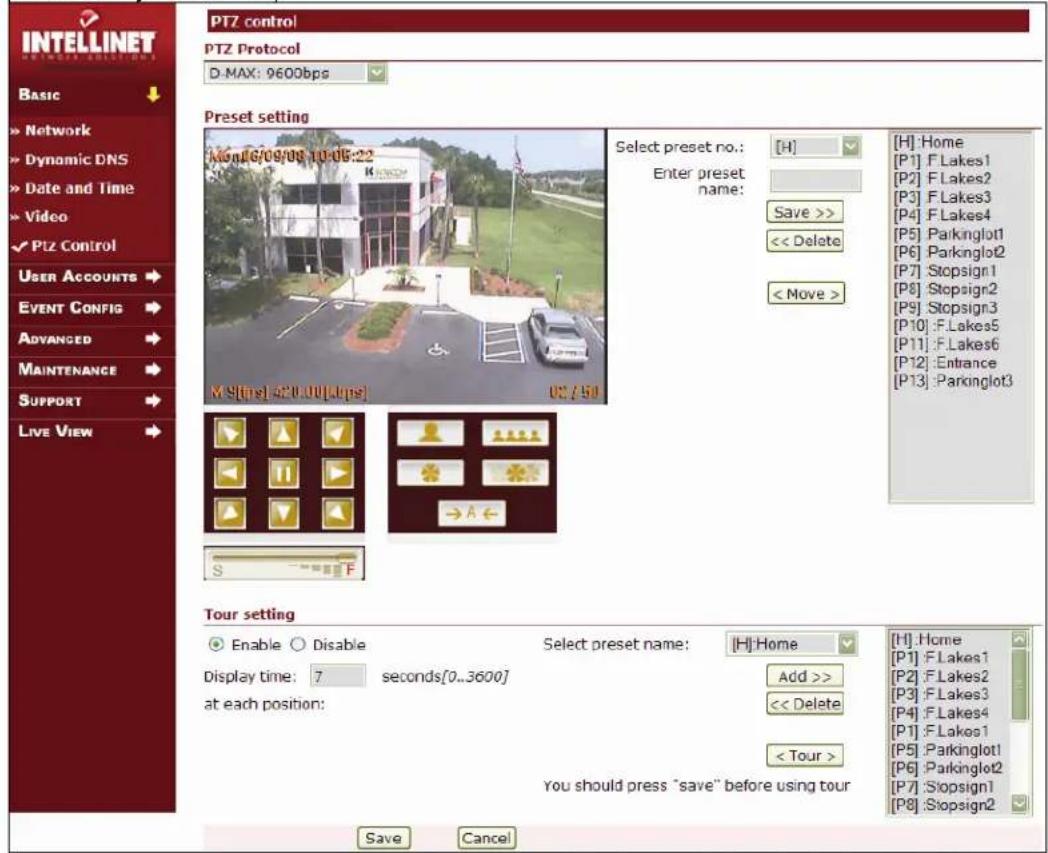Open the User Accounts section
Viewport: 1048px width, 853px height.
click(x=78, y=276)
